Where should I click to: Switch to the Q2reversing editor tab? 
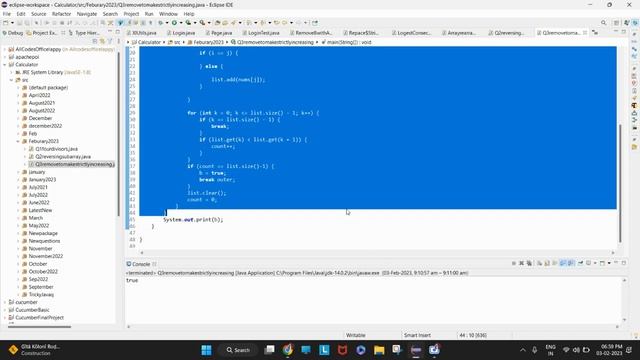506,33
